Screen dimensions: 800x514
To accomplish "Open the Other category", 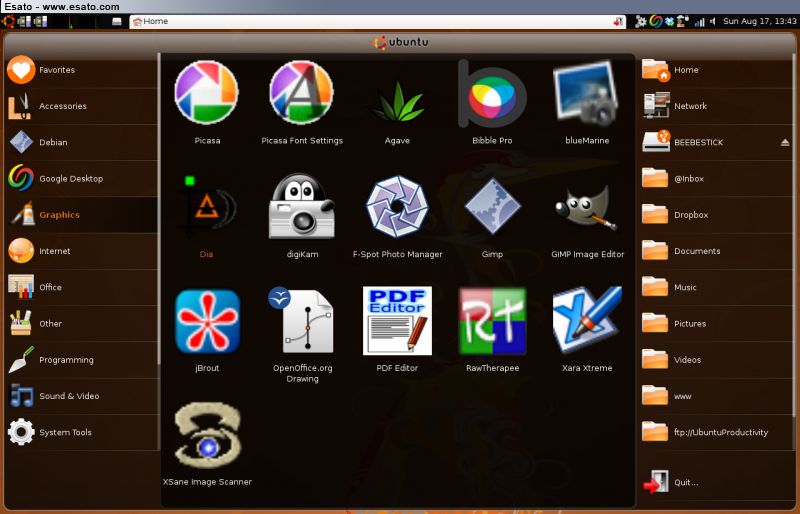I will [82, 324].
